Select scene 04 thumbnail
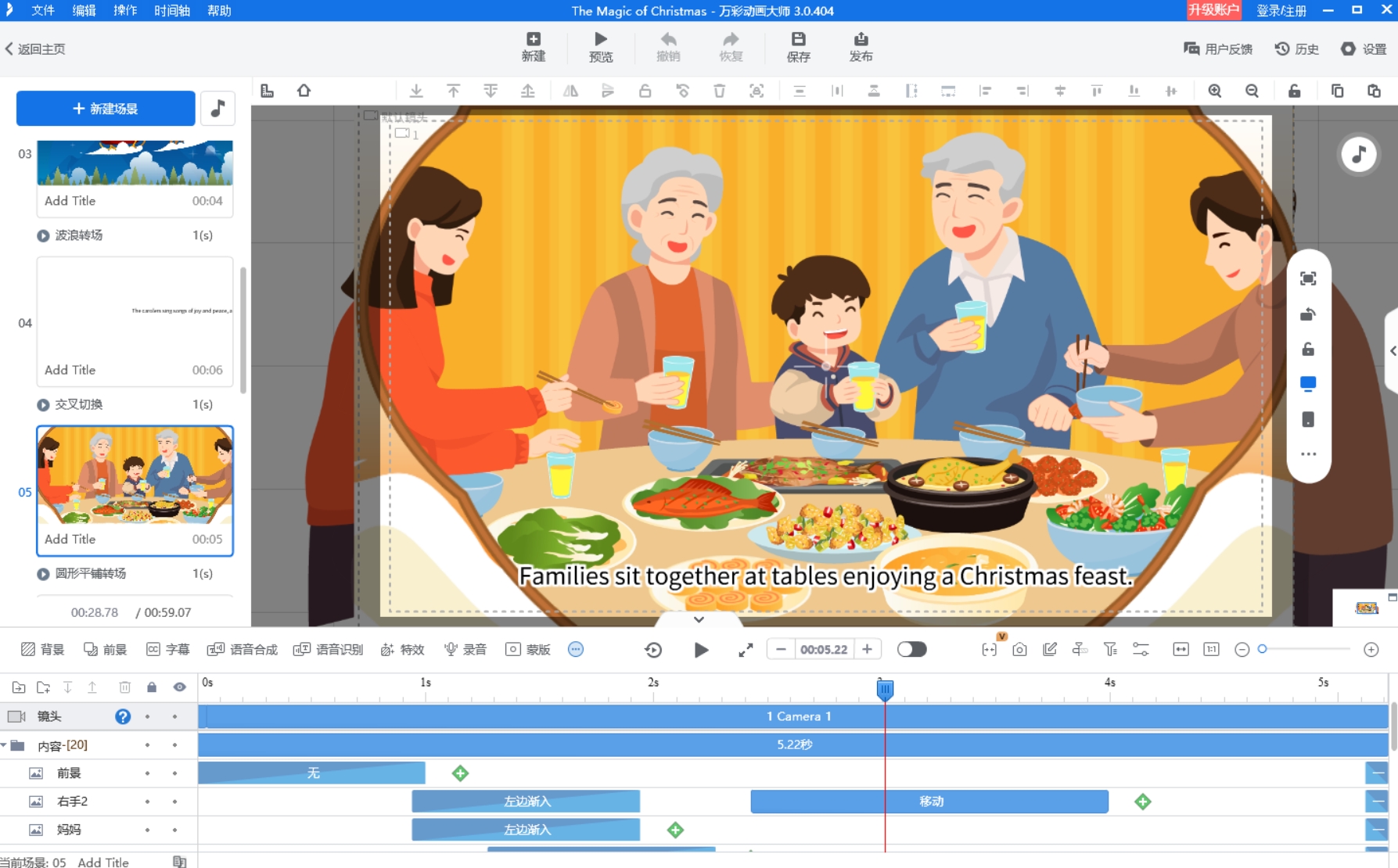1398x868 pixels. click(135, 310)
